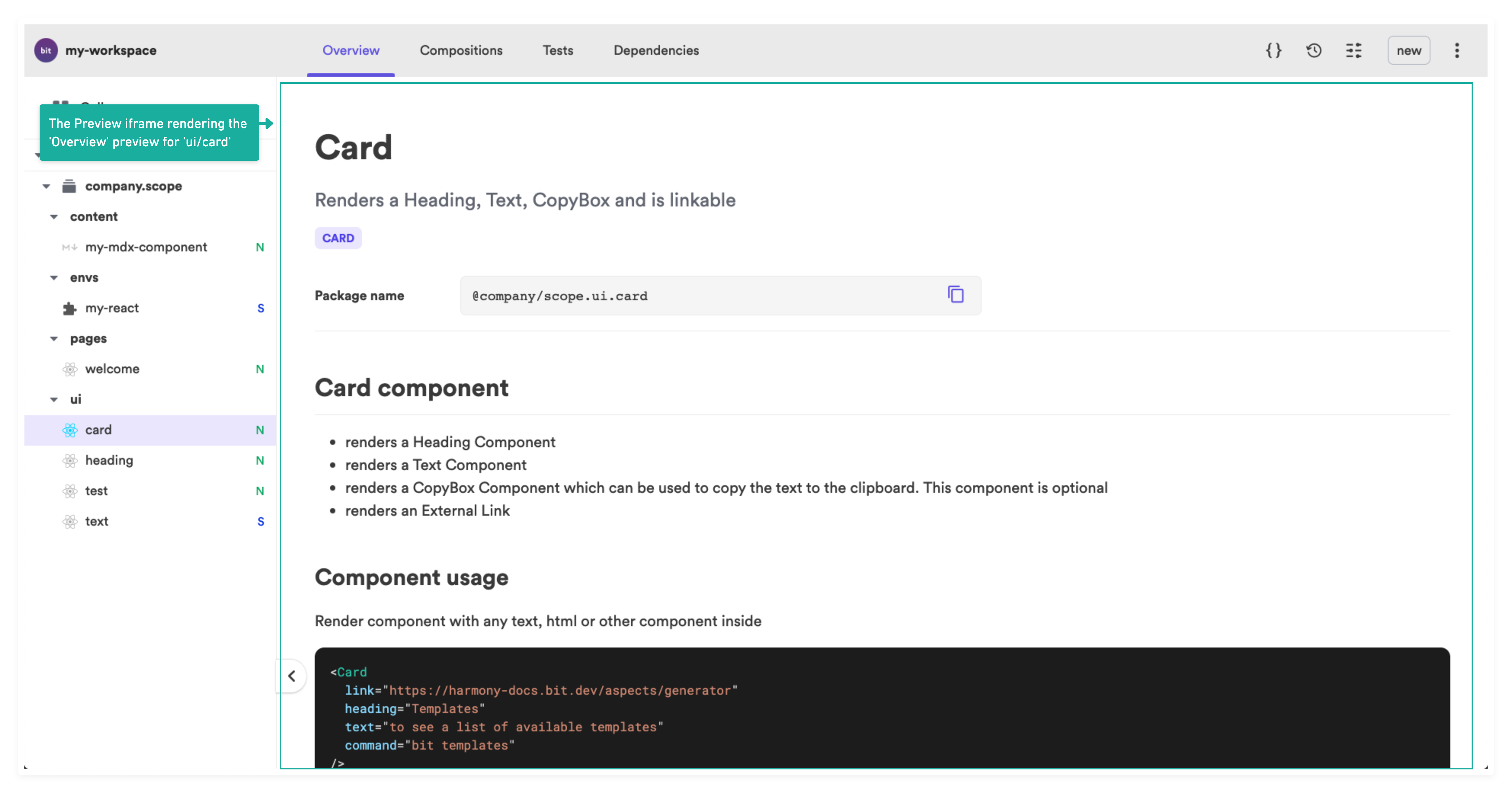Copy the package name using the copy icon

coord(956,295)
